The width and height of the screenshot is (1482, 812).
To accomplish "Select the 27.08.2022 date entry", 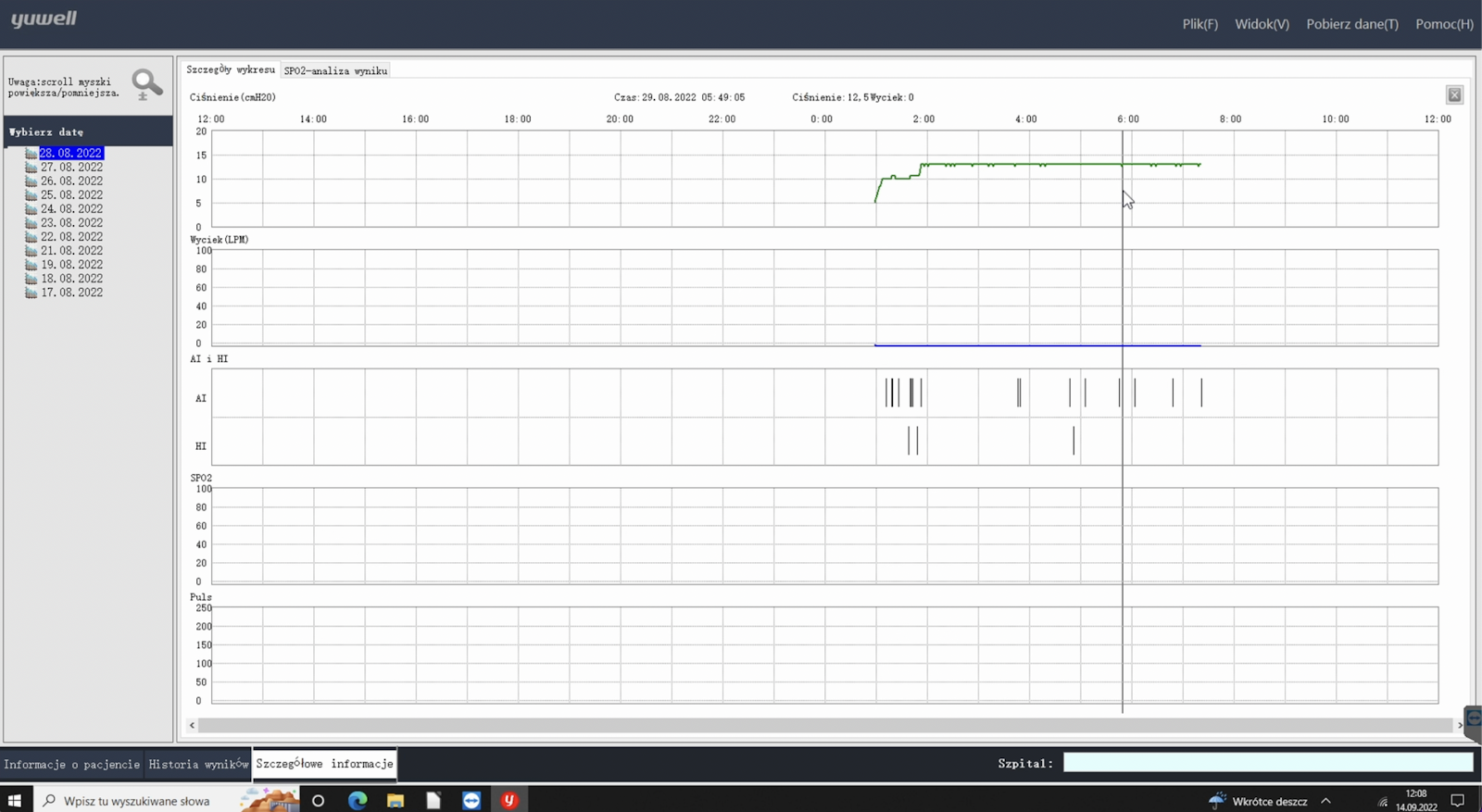I will (71, 168).
